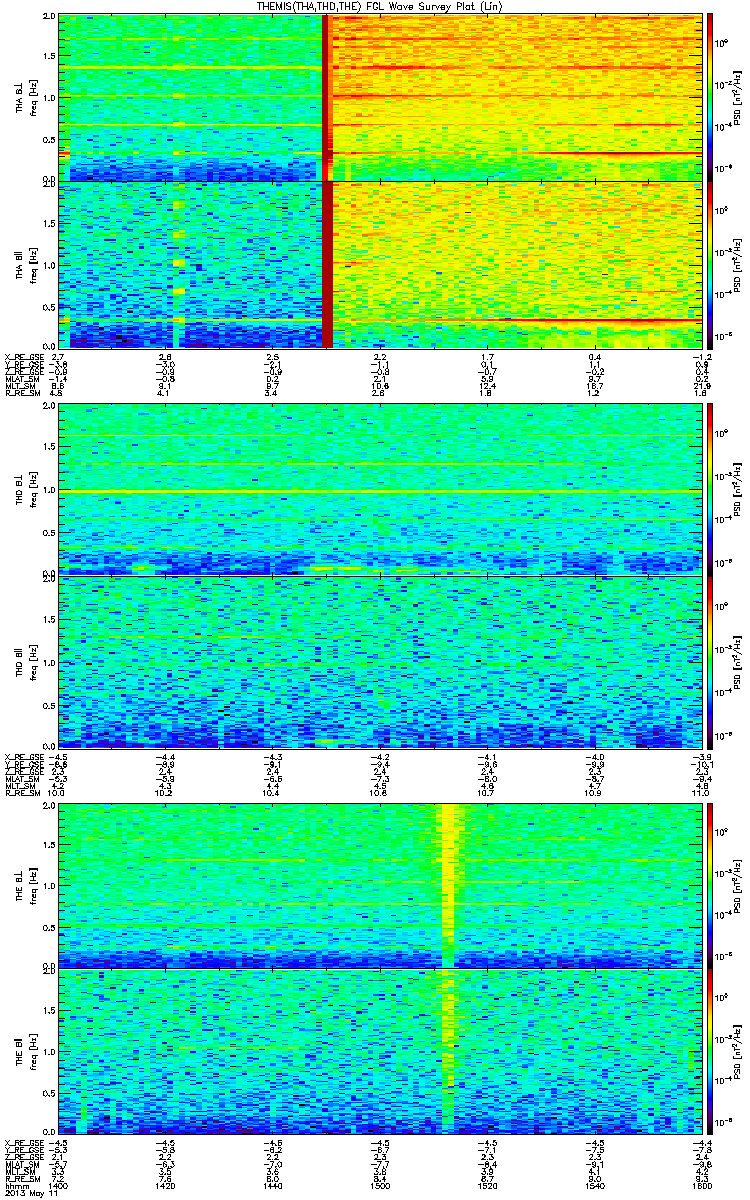Screen dimensions: 750x1200
Task: Click the 1540 time tick label
Action: click(x=594, y=1185)
